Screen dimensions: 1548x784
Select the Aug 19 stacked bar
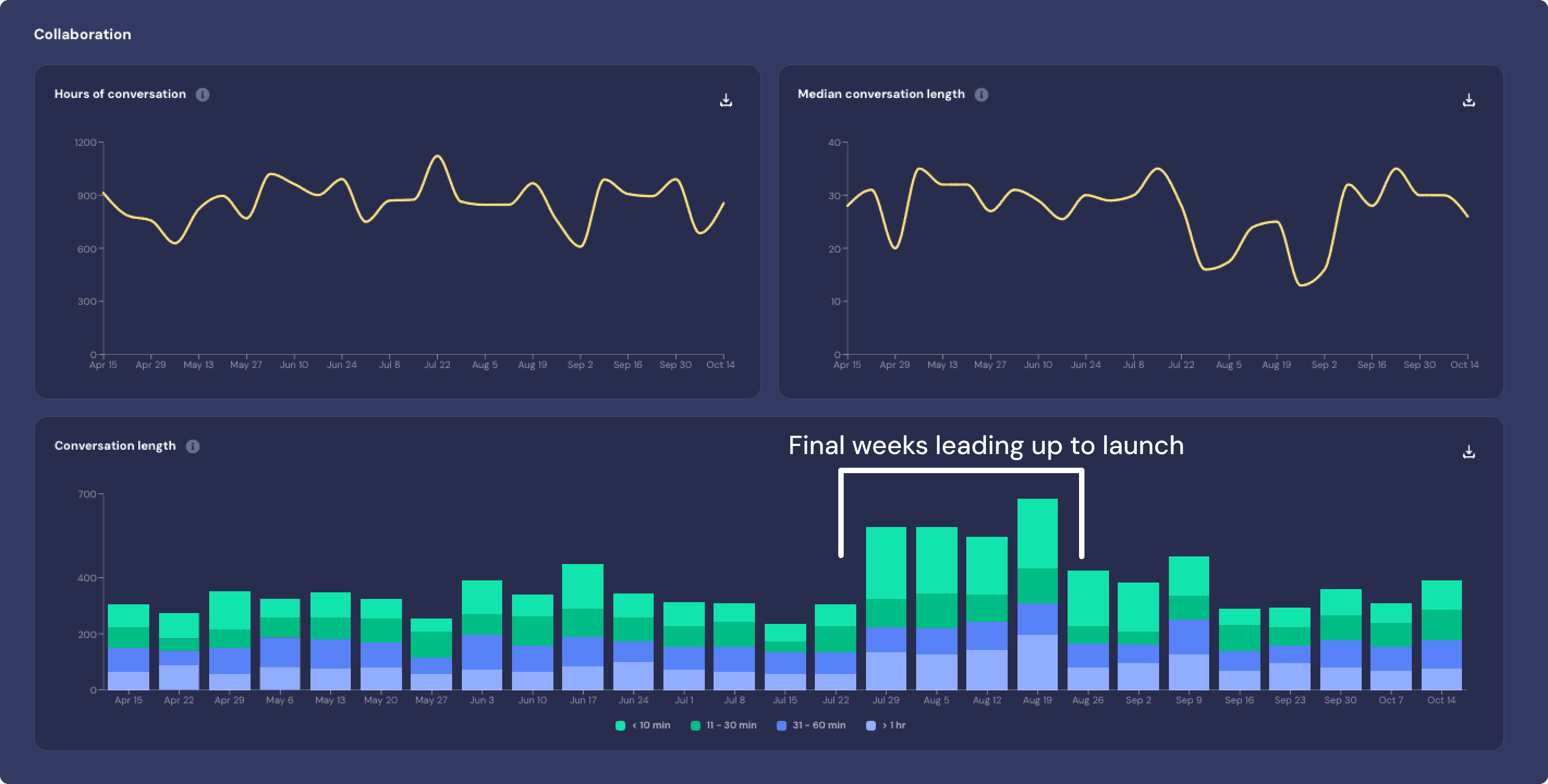click(x=1037, y=594)
